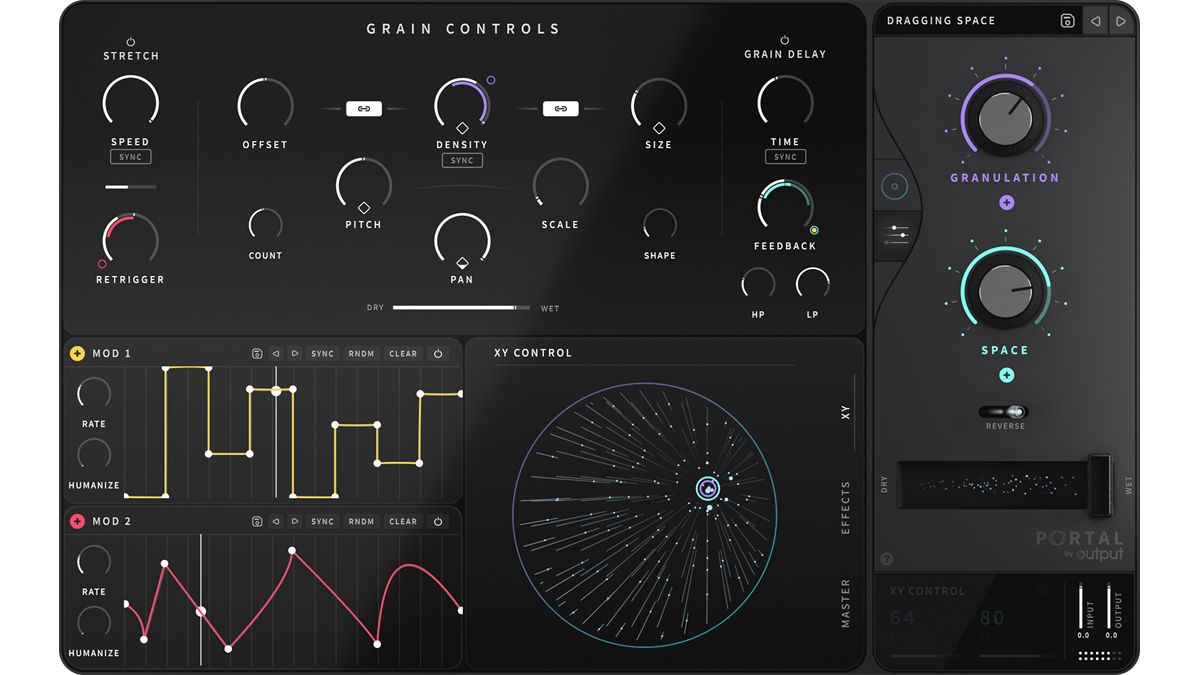Click the link icon between Offset and Density
The image size is (1200, 675).
364,108
